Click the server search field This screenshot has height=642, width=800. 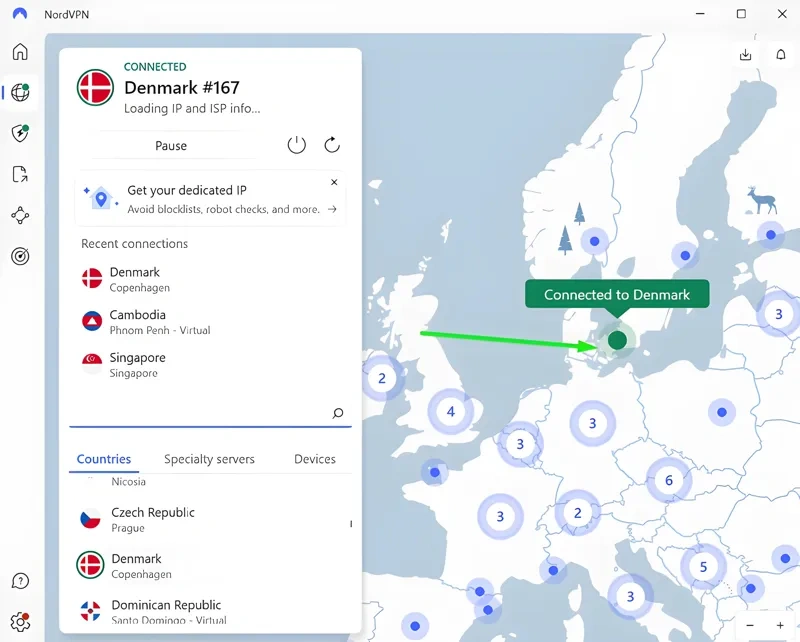(x=200, y=413)
